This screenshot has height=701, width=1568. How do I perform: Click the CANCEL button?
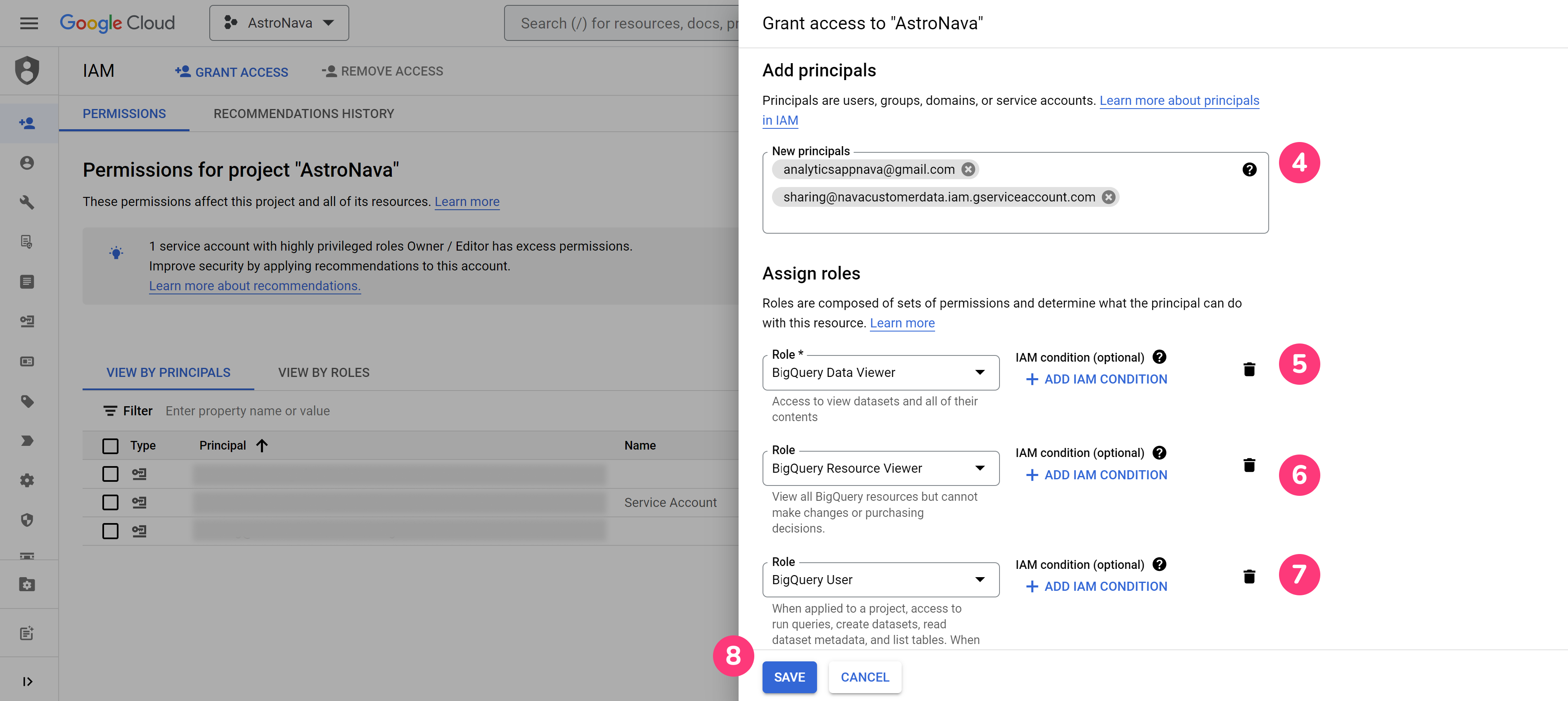pos(865,677)
